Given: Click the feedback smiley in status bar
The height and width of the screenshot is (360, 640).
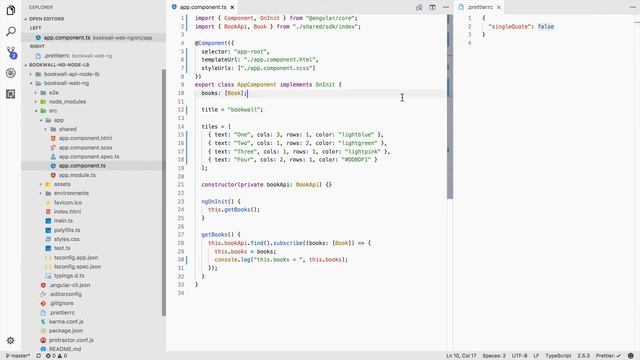Looking at the screenshot, I should 631,356.
